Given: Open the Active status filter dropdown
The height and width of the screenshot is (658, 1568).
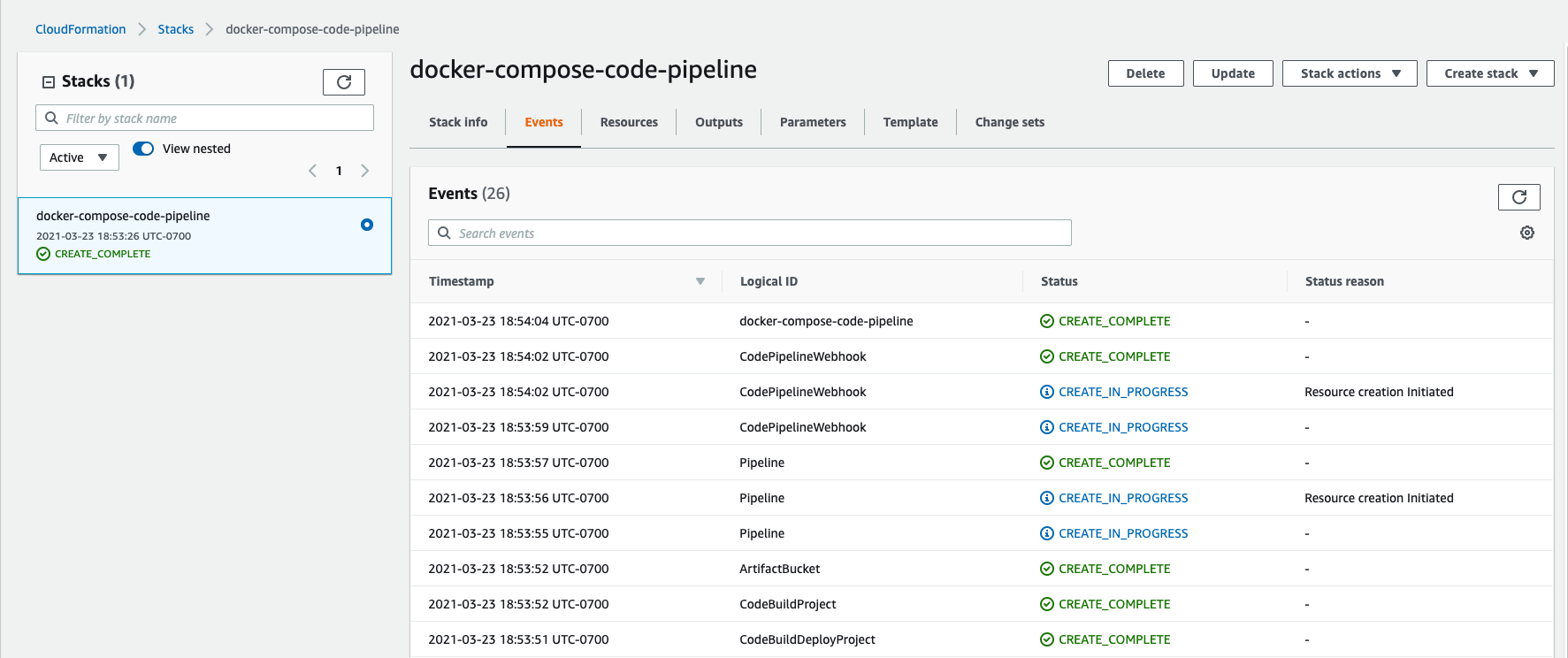Looking at the screenshot, I should [x=79, y=157].
